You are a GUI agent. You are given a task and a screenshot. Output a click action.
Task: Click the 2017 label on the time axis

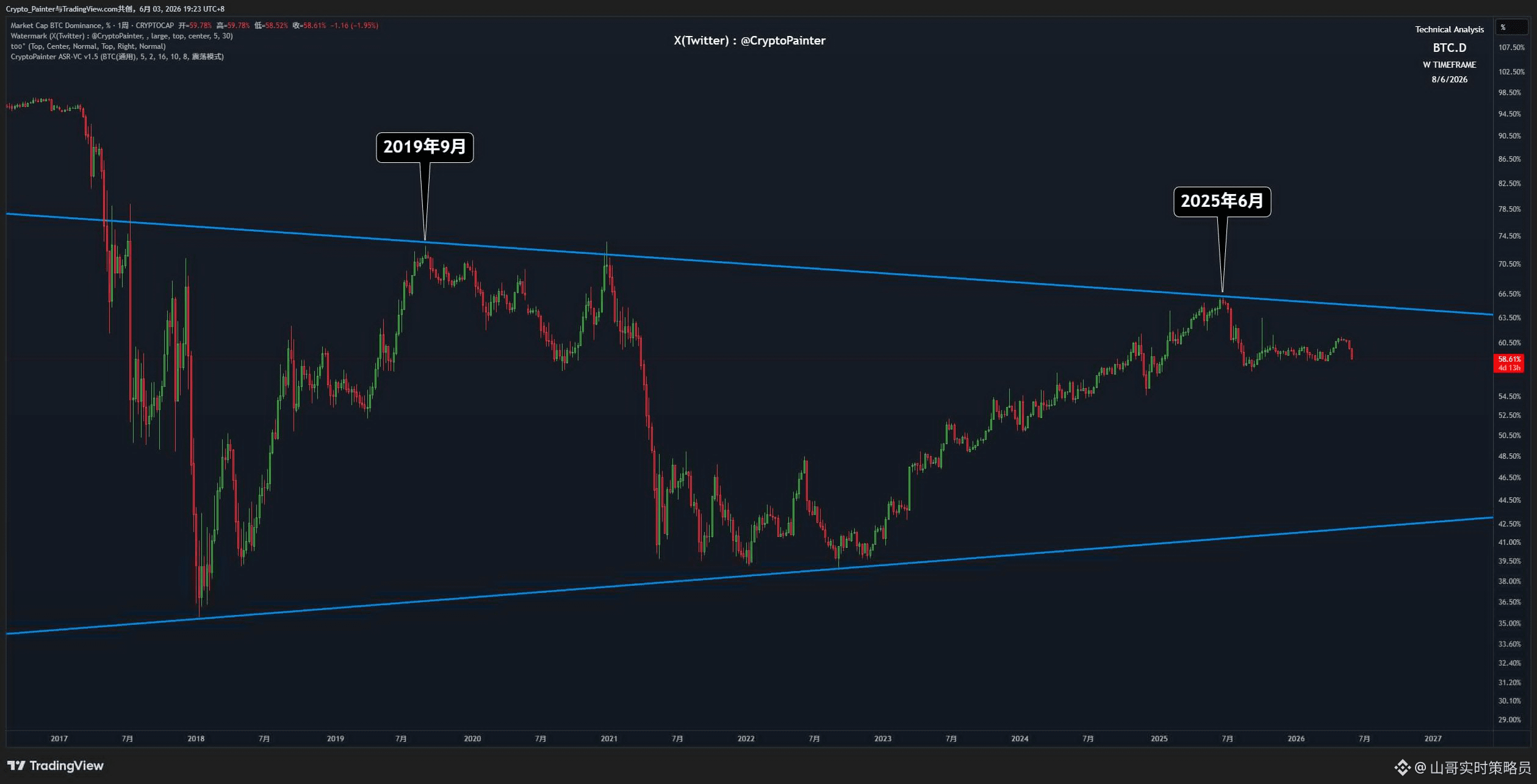(x=59, y=739)
